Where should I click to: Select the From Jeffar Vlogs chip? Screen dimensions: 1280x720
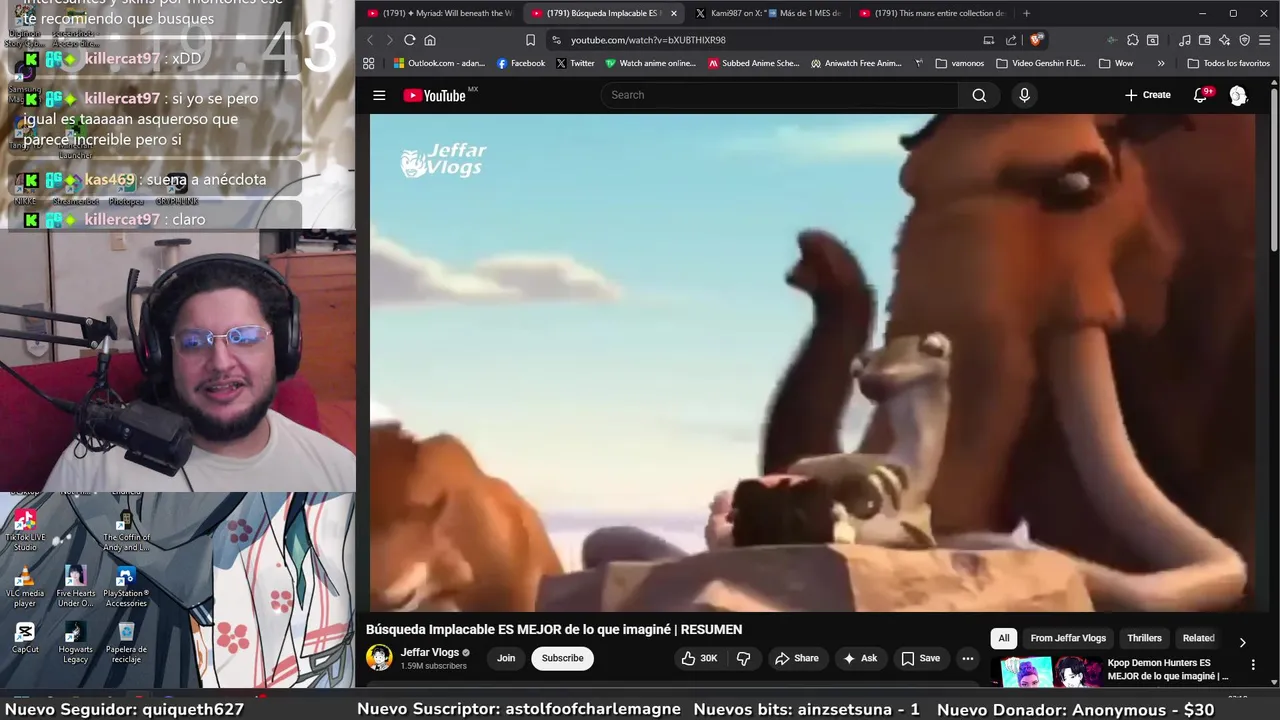(1068, 638)
